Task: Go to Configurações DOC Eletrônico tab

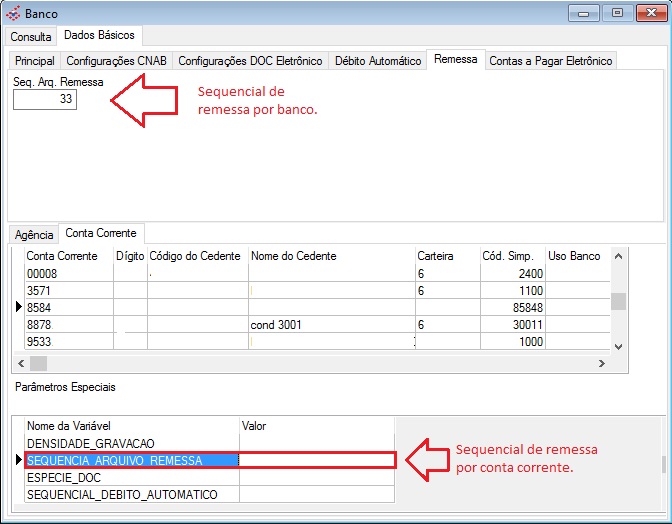Action: 250,61
